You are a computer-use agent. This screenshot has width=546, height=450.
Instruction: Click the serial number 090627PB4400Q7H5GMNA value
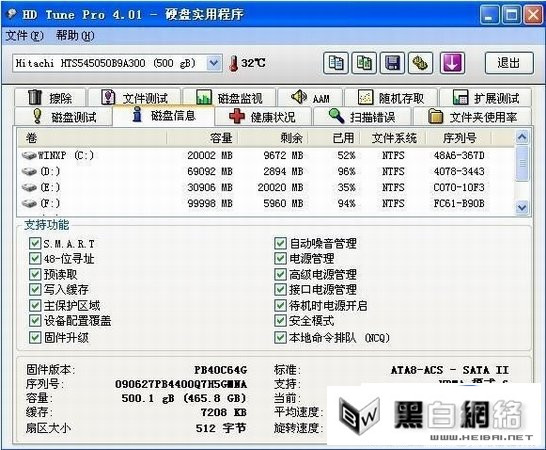click(x=181, y=384)
